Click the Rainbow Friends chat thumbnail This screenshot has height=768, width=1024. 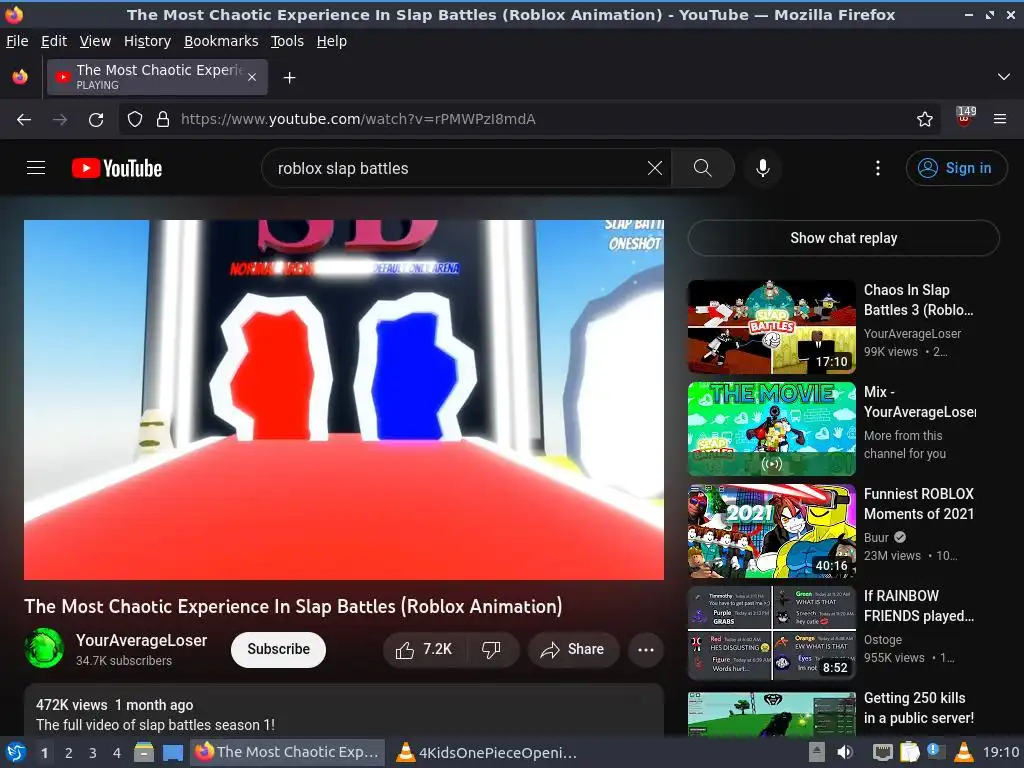point(771,633)
